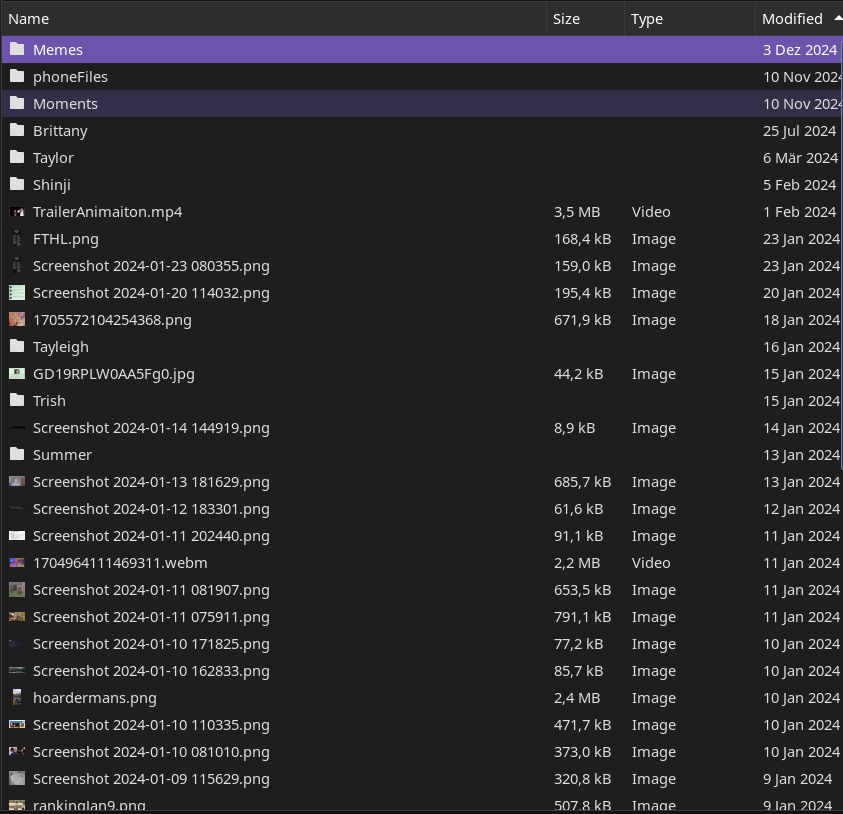Click the 3 Dez 2024 modified date
This screenshot has width=843, height=814.
pyautogui.click(x=800, y=50)
